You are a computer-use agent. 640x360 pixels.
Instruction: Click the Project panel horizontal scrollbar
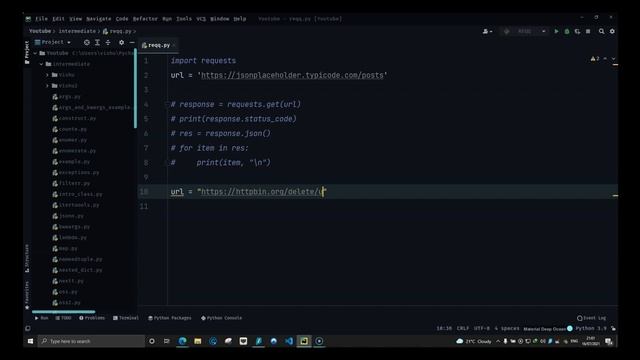pos(64,312)
